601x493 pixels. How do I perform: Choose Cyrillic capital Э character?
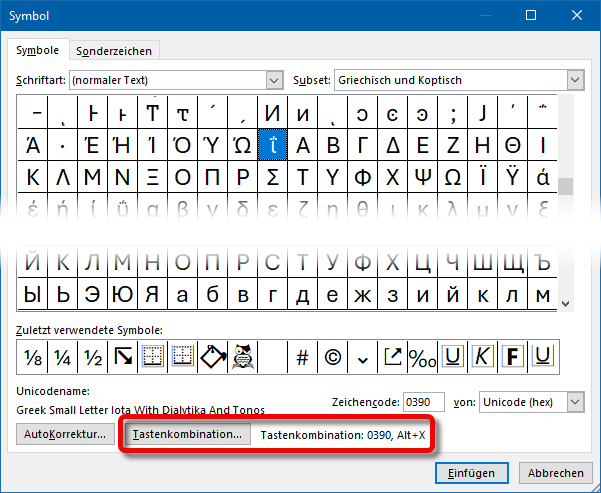[92, 294]
